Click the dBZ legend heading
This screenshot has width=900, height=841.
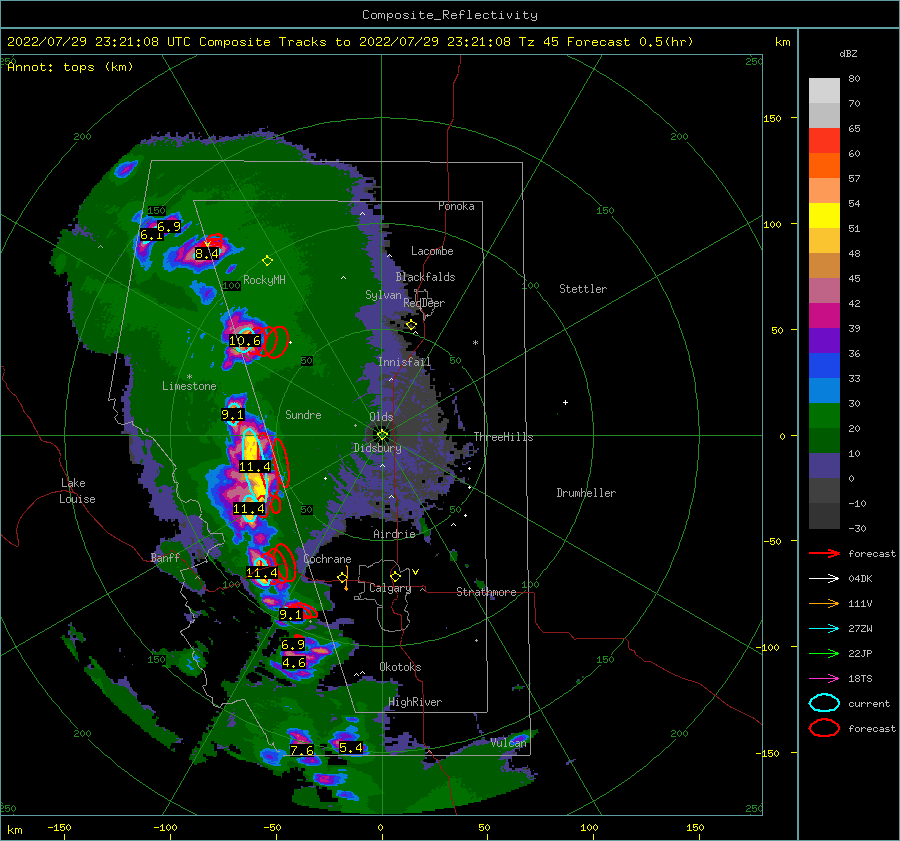pos(848,53)
